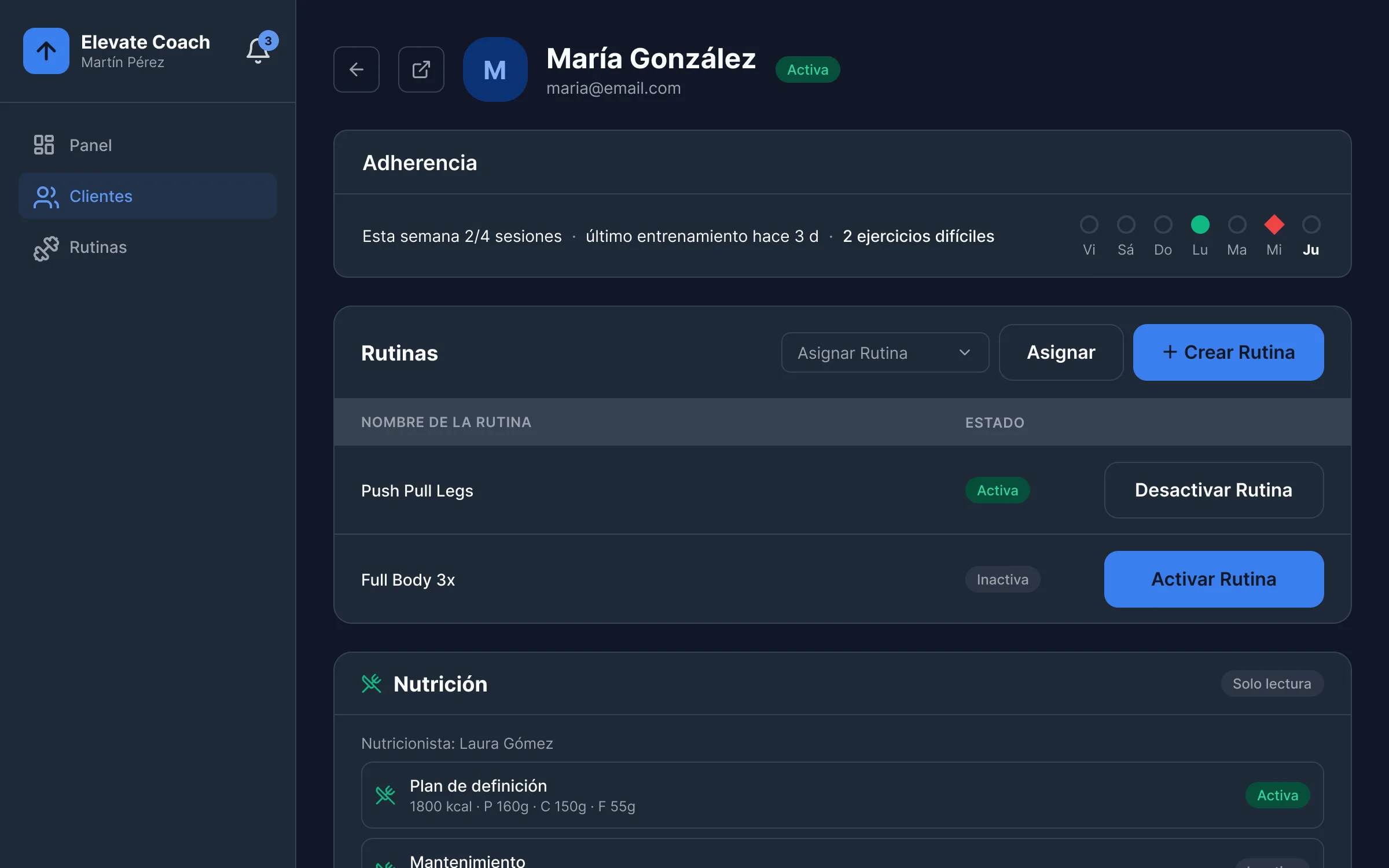This screenshot has height=868, width=1389.
Task: Click the Panel grid icon in sidebar
Action: pyautogui.click(x=44, y=145)
